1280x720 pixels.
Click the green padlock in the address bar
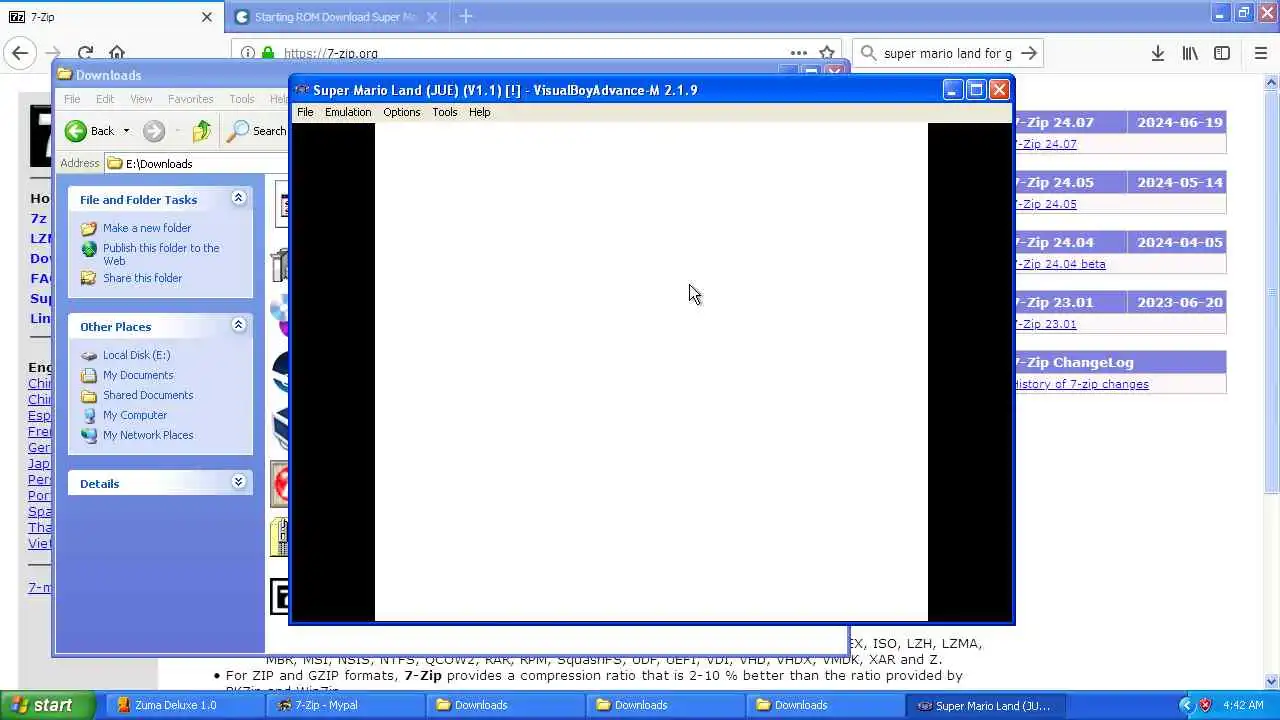[268, 53]
